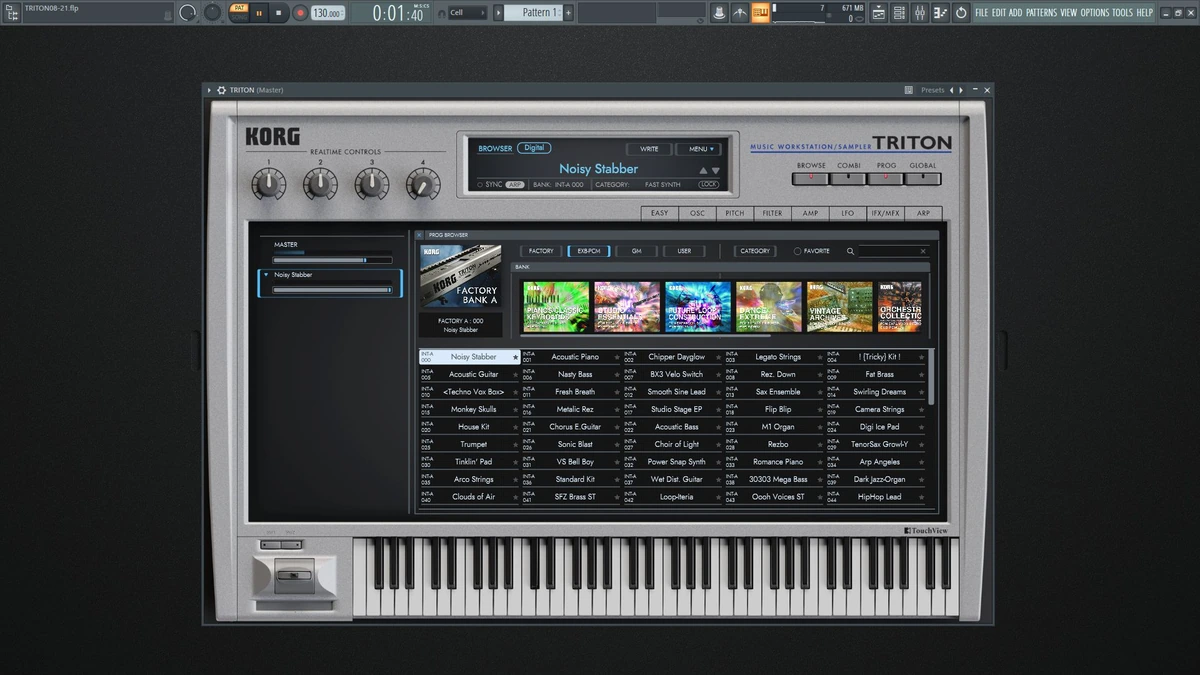This screenshot has width=1200, height=675.
Task: Select the FACTORY bank filter button
Action: pos(541,251)
